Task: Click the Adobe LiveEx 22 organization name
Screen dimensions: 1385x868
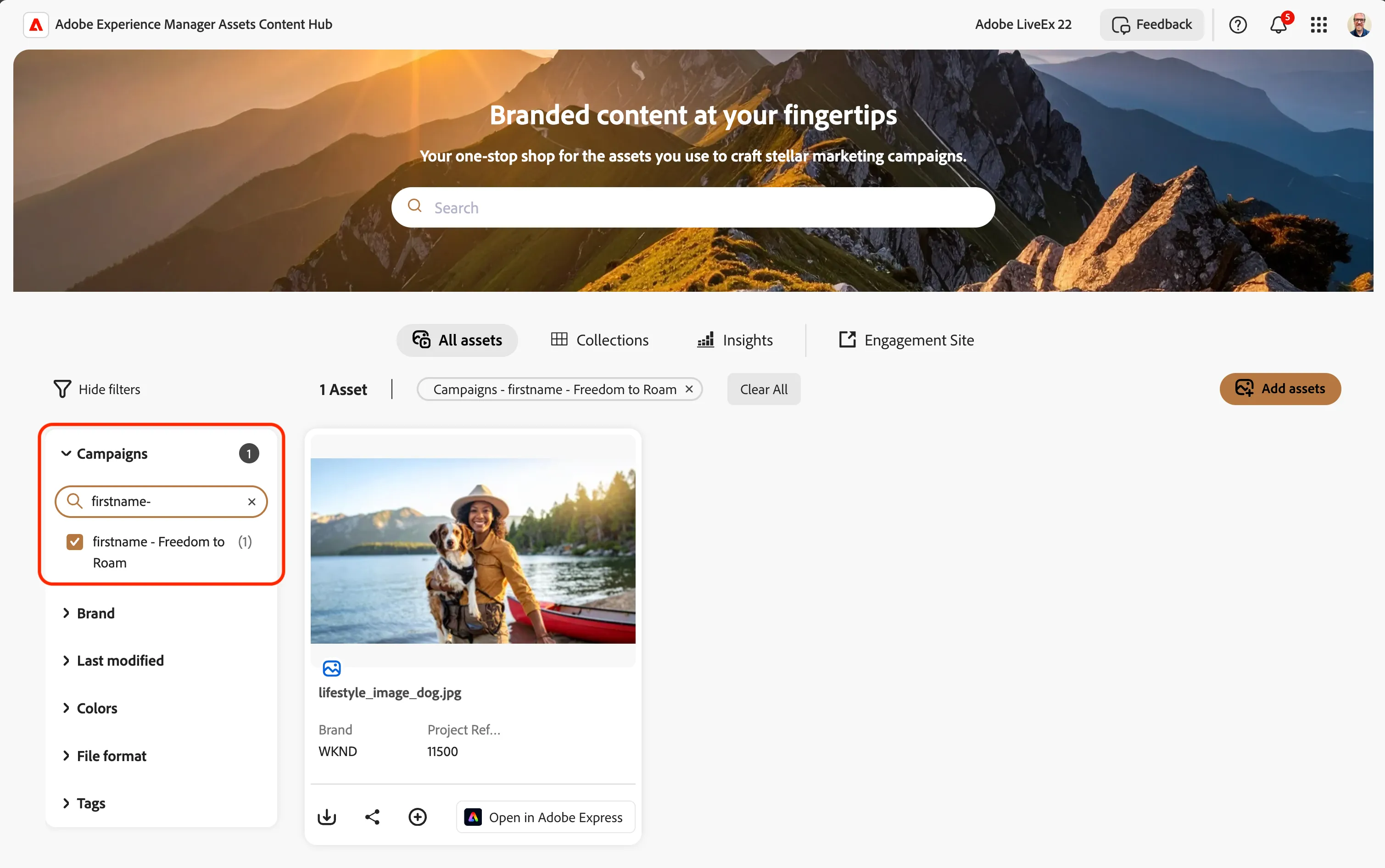Action: [1022, 25]
